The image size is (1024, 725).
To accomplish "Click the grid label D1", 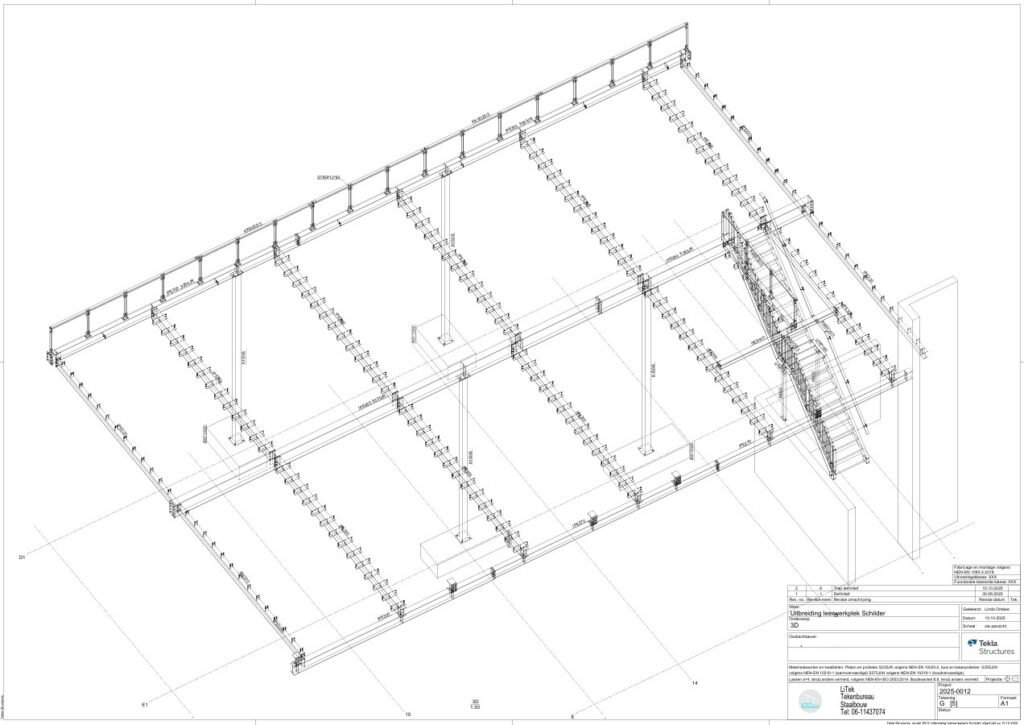I will tap(22, 556).
